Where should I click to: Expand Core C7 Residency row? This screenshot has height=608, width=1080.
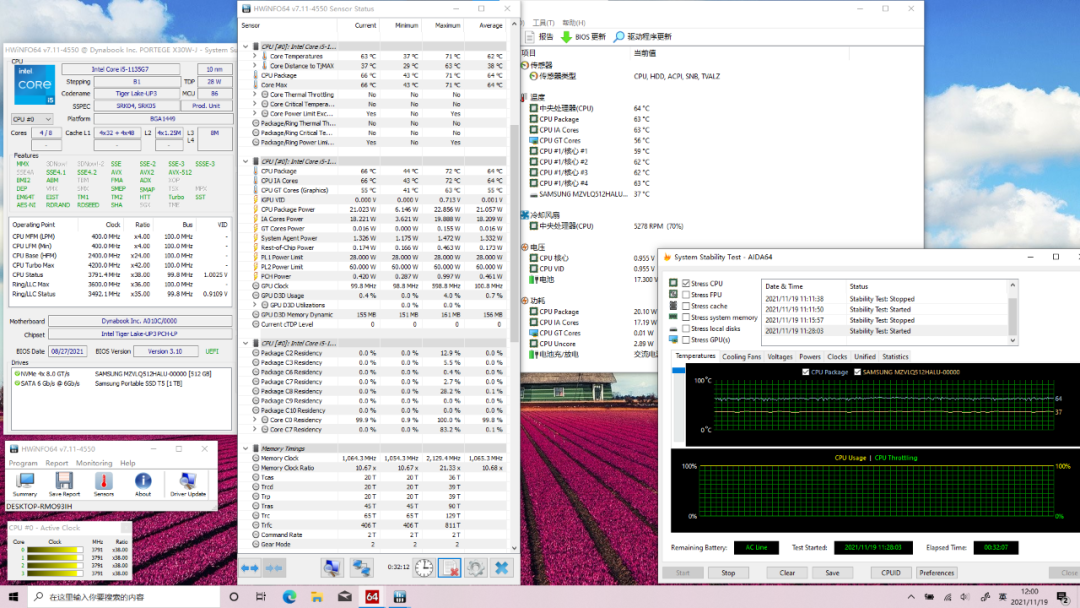click(255, 429)
